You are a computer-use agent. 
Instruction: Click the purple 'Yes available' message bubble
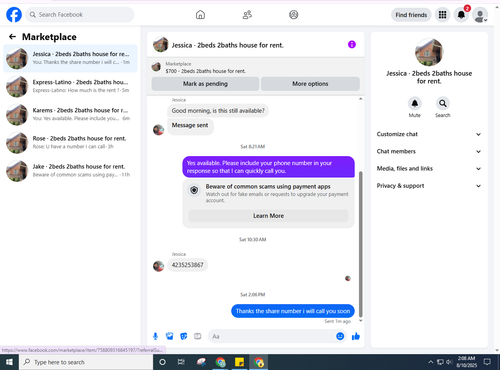(x=268, y=167)
